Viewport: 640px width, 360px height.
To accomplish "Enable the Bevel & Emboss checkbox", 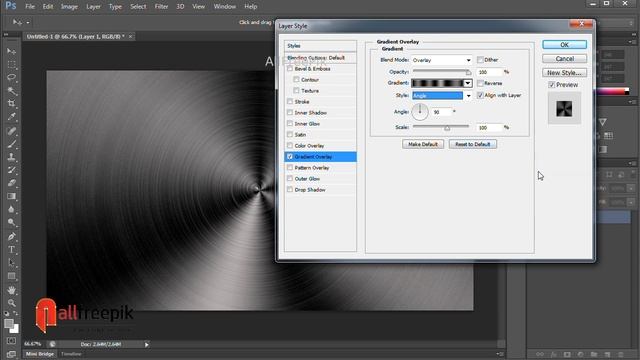I will tap(290, 69).
